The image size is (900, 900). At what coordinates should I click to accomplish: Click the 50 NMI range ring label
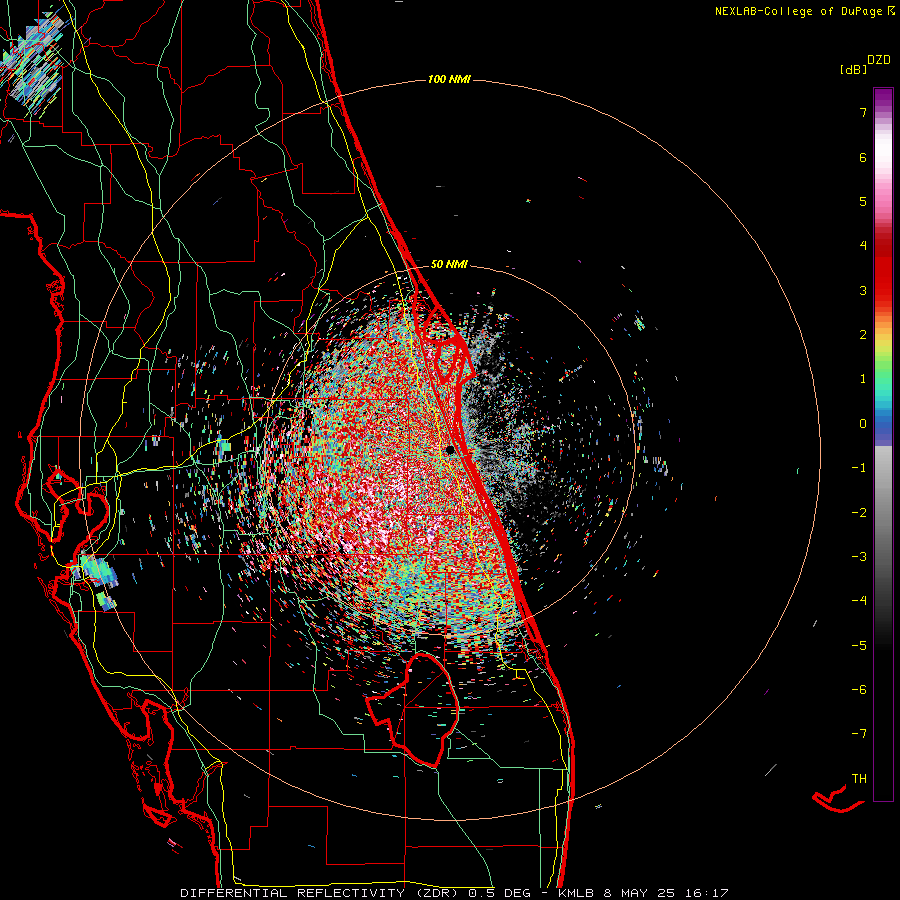(449, 264)
